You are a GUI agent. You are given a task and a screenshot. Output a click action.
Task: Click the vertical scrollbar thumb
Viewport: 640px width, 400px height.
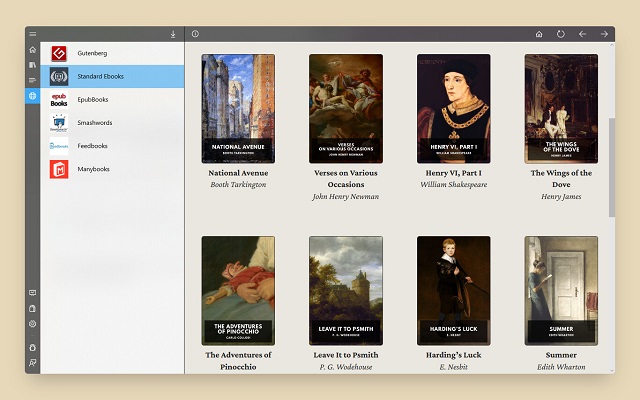[x=611, y=167]
